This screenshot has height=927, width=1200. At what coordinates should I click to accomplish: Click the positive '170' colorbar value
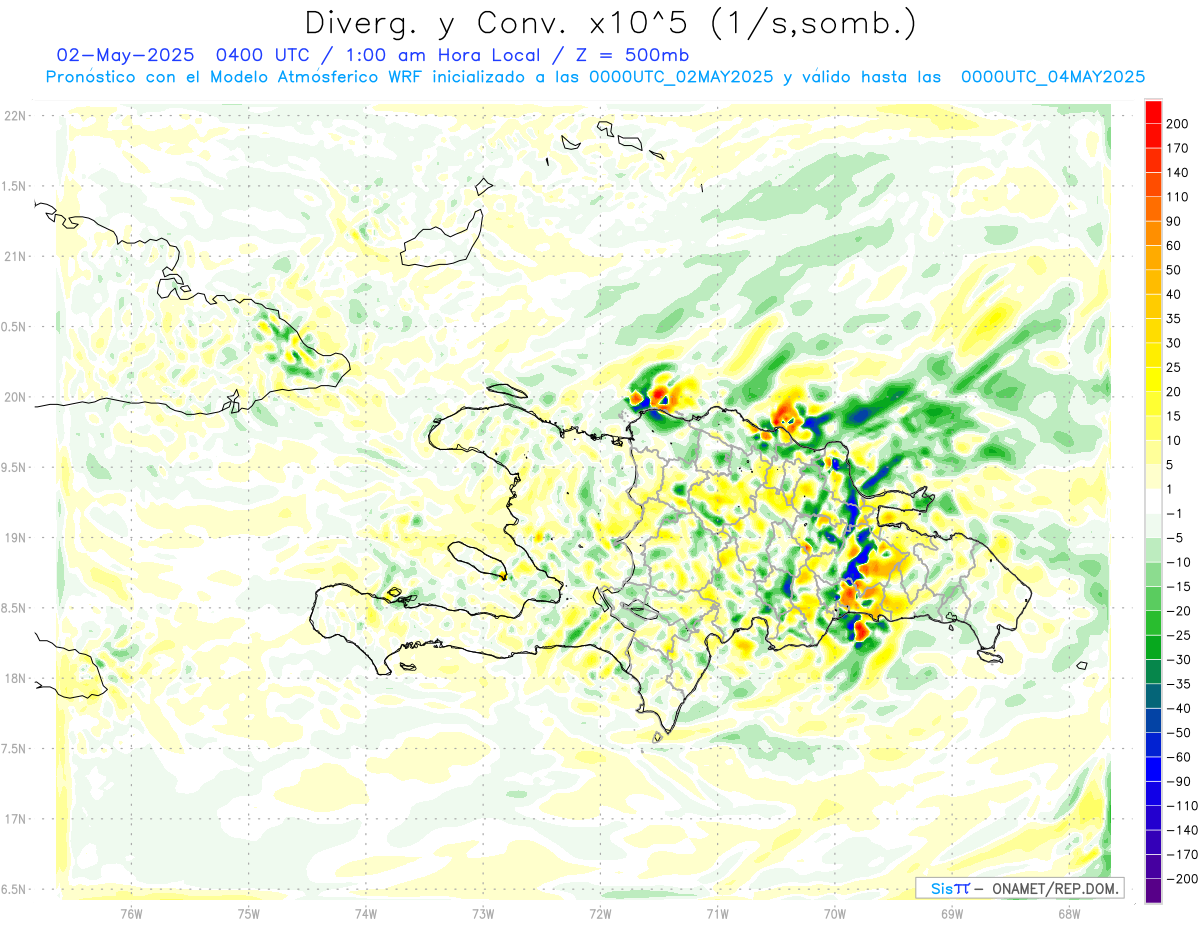[x=1178, y=148]
